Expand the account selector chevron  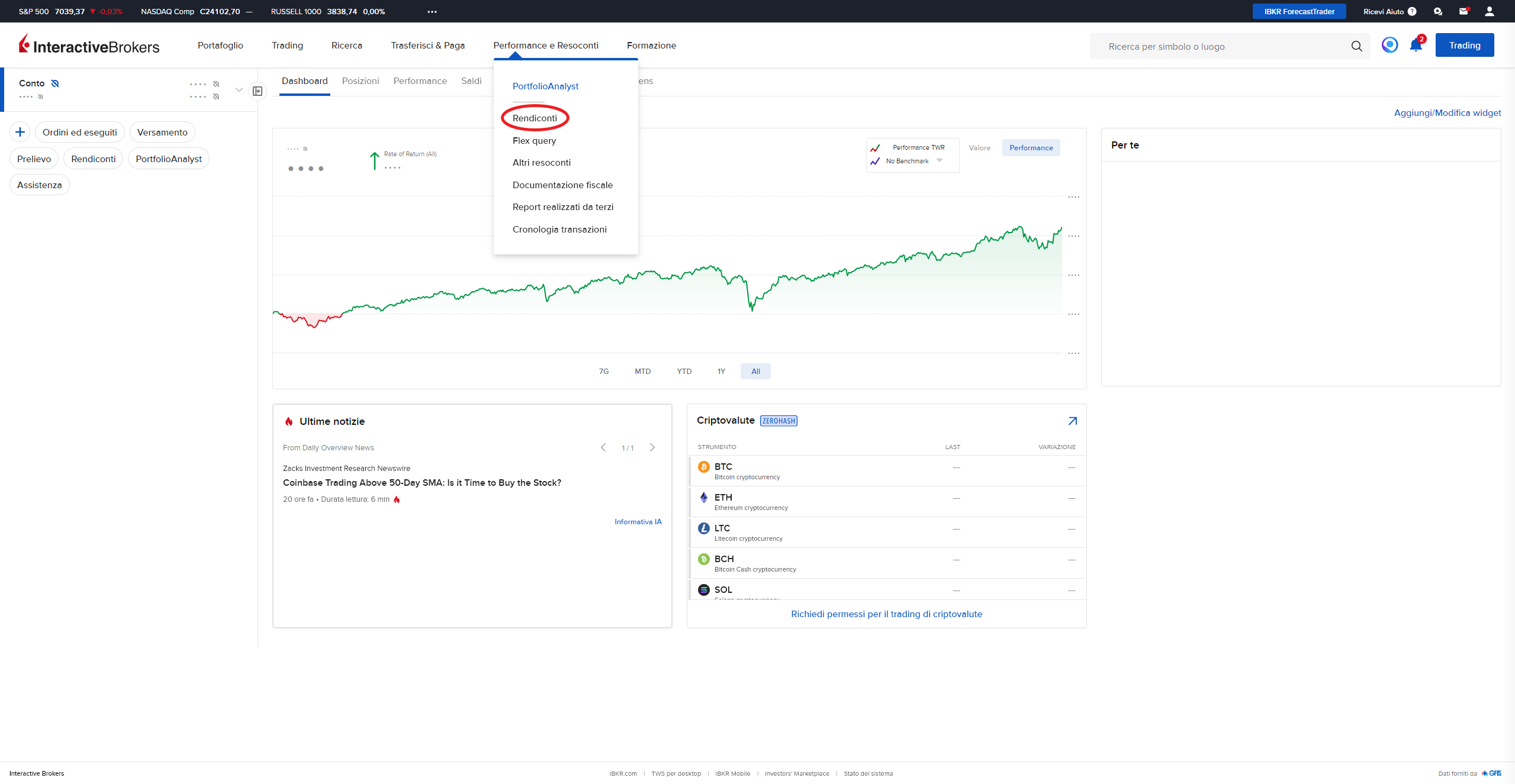(x=239, y=90)
